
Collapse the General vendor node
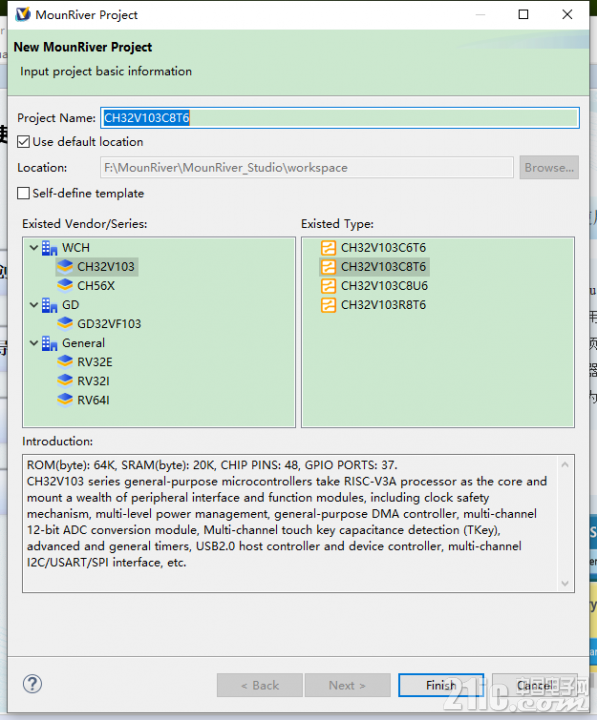34,343
